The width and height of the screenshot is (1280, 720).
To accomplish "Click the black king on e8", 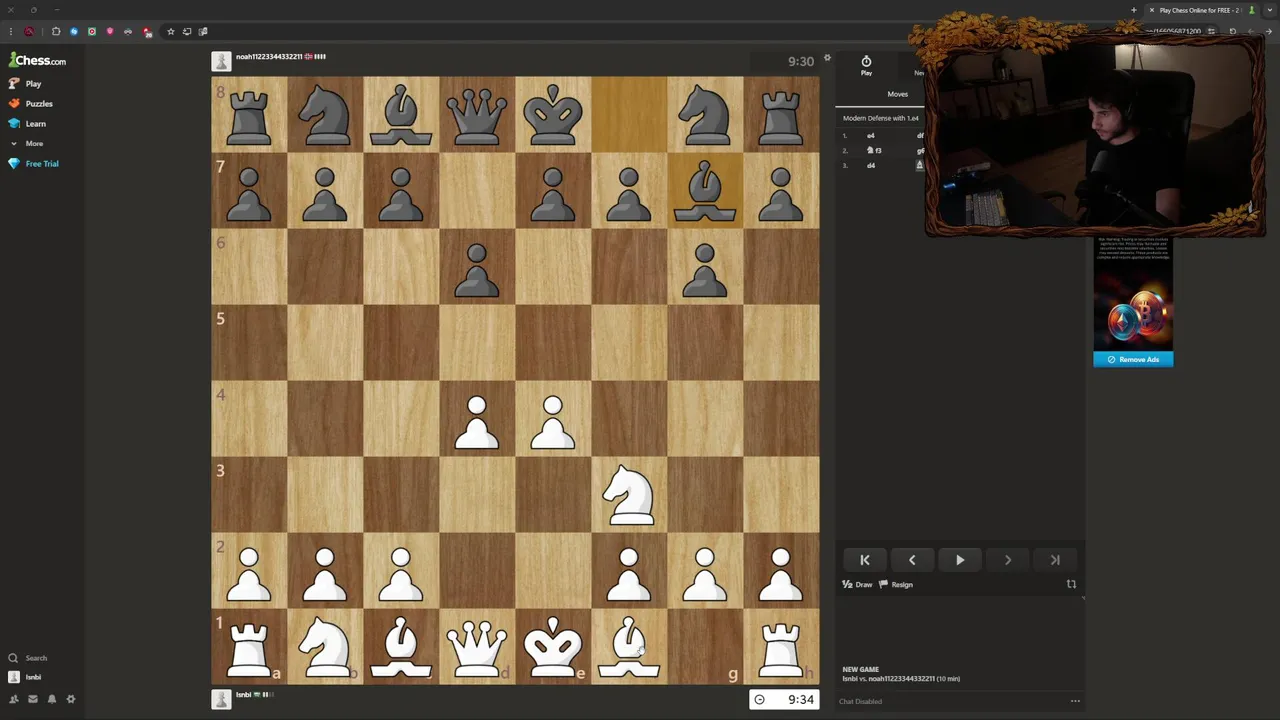I will tap(553, 115).
